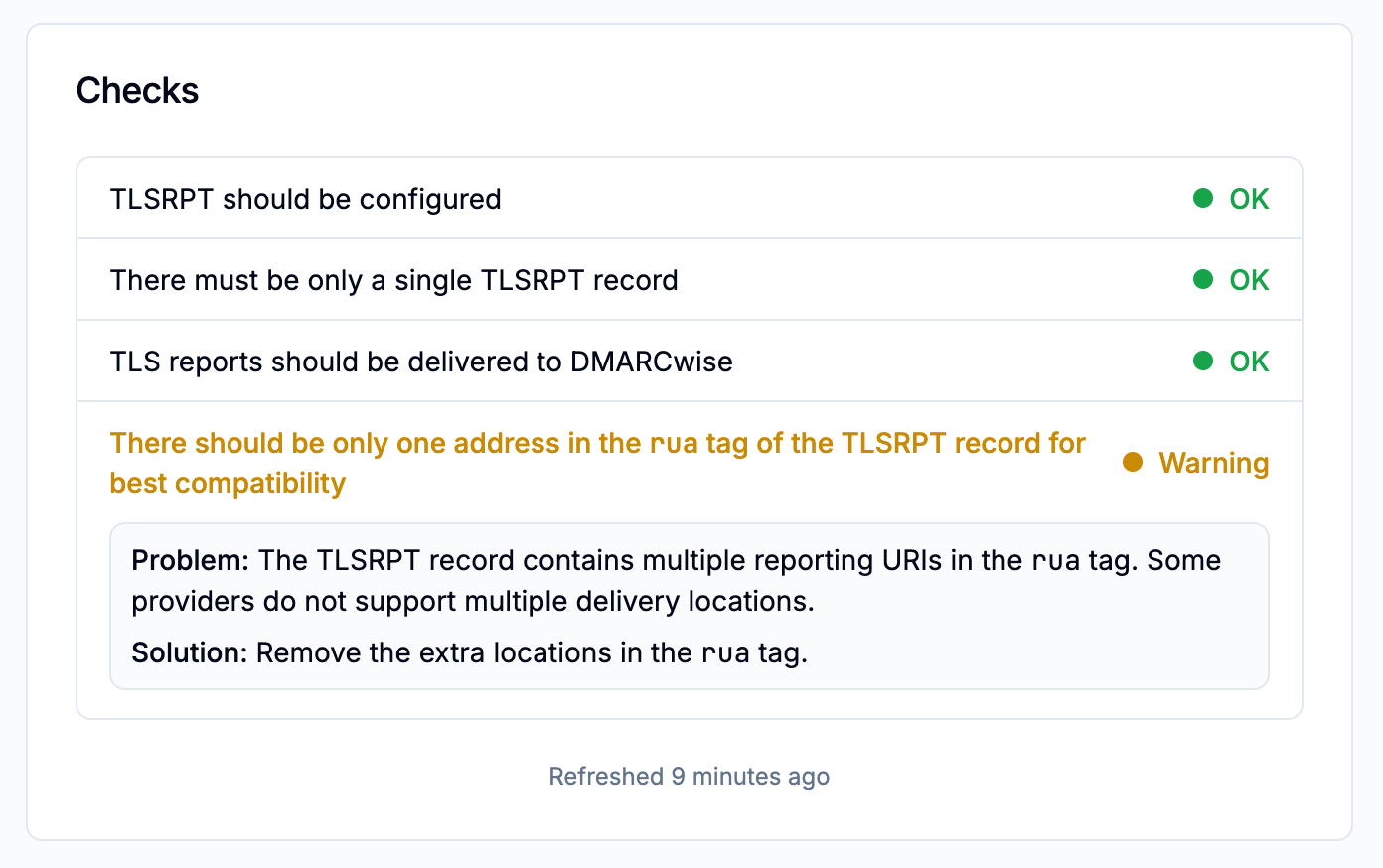Click the OK label next to the first check

coord(1251,198)
